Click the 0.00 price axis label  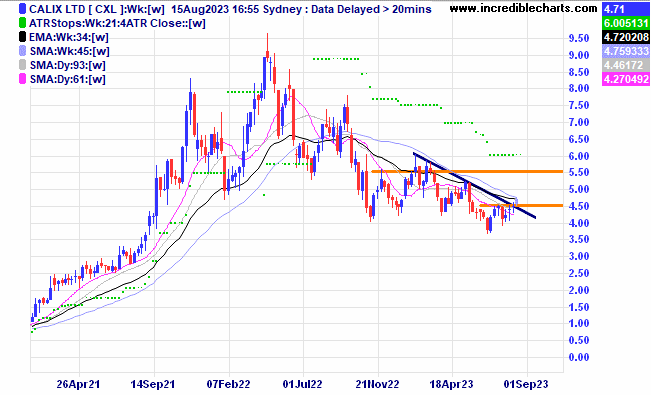(x=579, y=357)
